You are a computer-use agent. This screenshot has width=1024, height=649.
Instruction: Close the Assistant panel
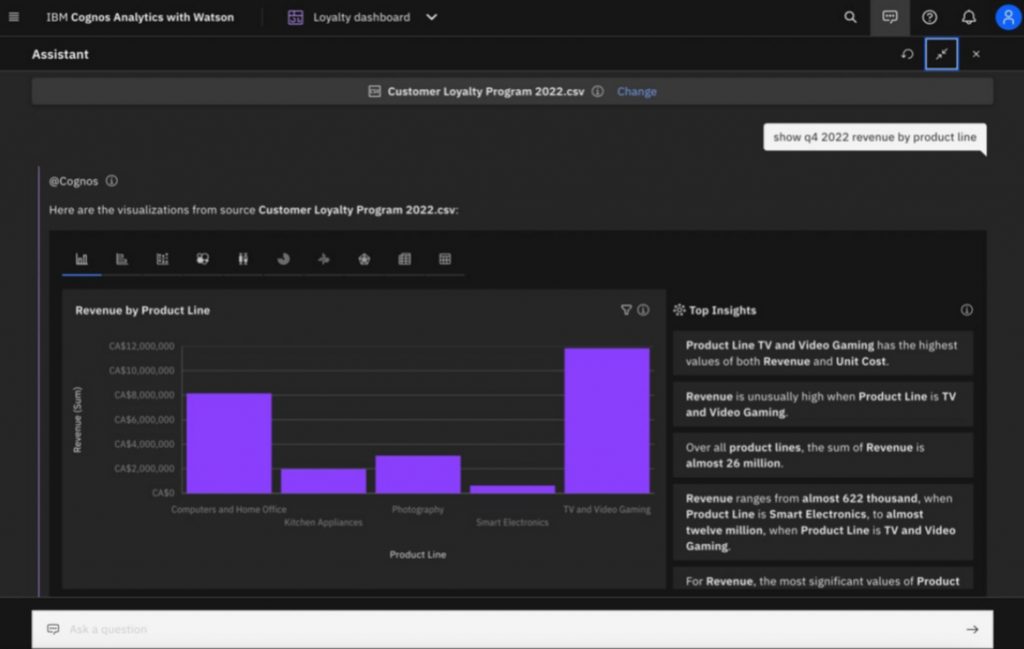pos(976,54)
